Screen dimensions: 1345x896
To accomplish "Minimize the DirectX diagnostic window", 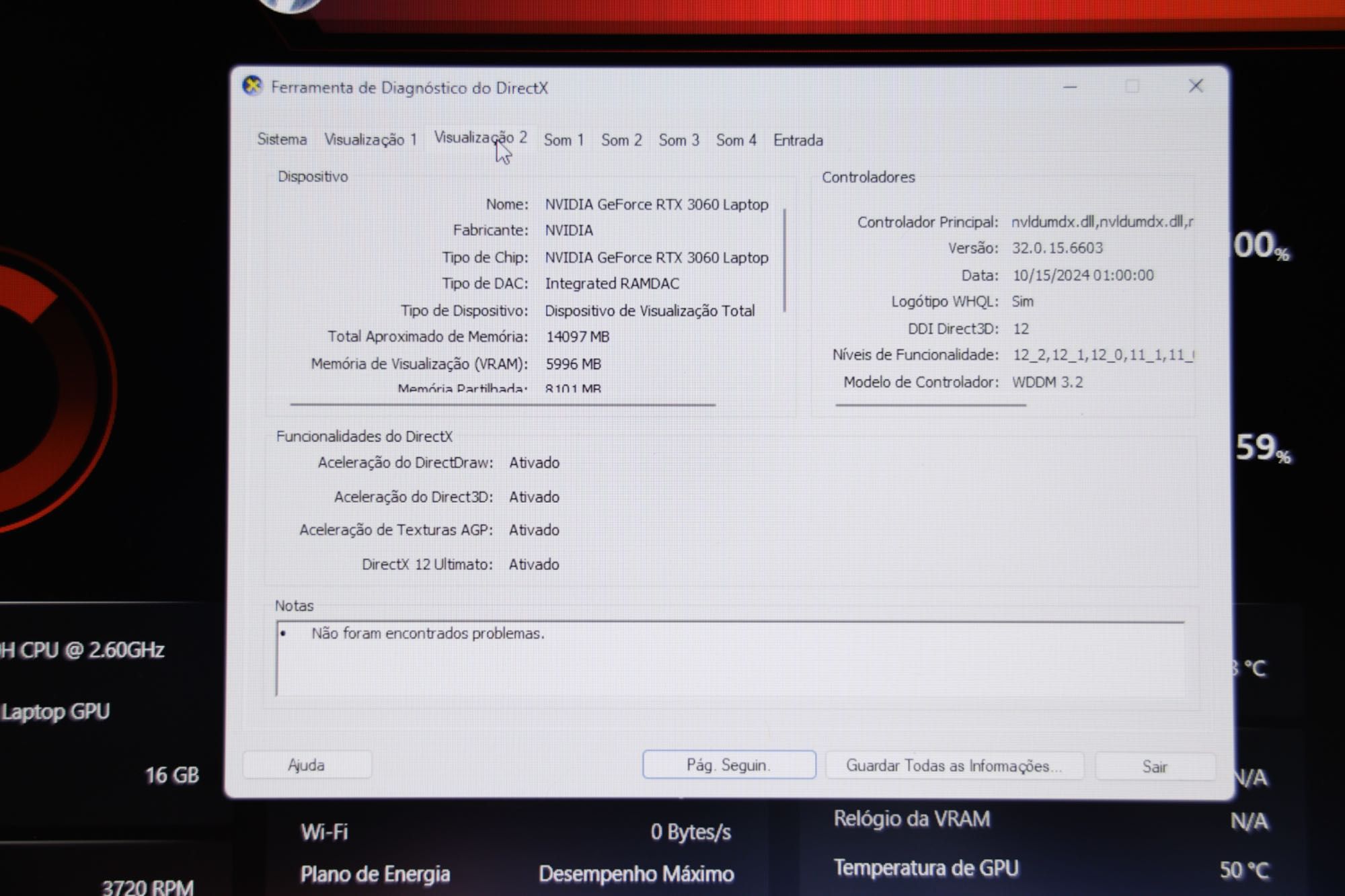I will coord(1070,87).
